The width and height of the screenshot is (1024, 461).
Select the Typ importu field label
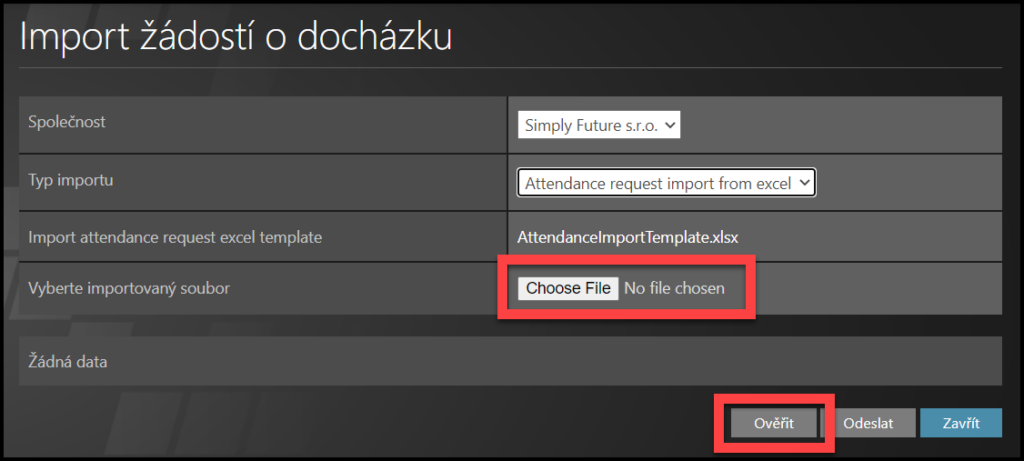point(69,180)
